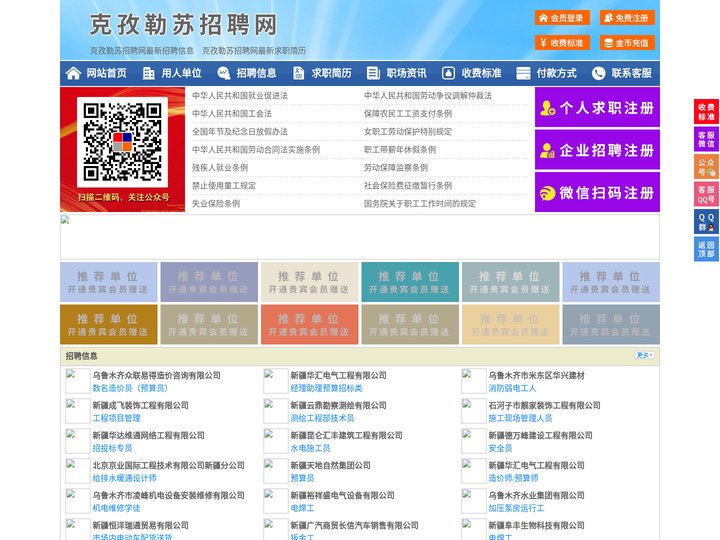Open company 乌鲁木齐水业集团有限公司

point(536,495)
